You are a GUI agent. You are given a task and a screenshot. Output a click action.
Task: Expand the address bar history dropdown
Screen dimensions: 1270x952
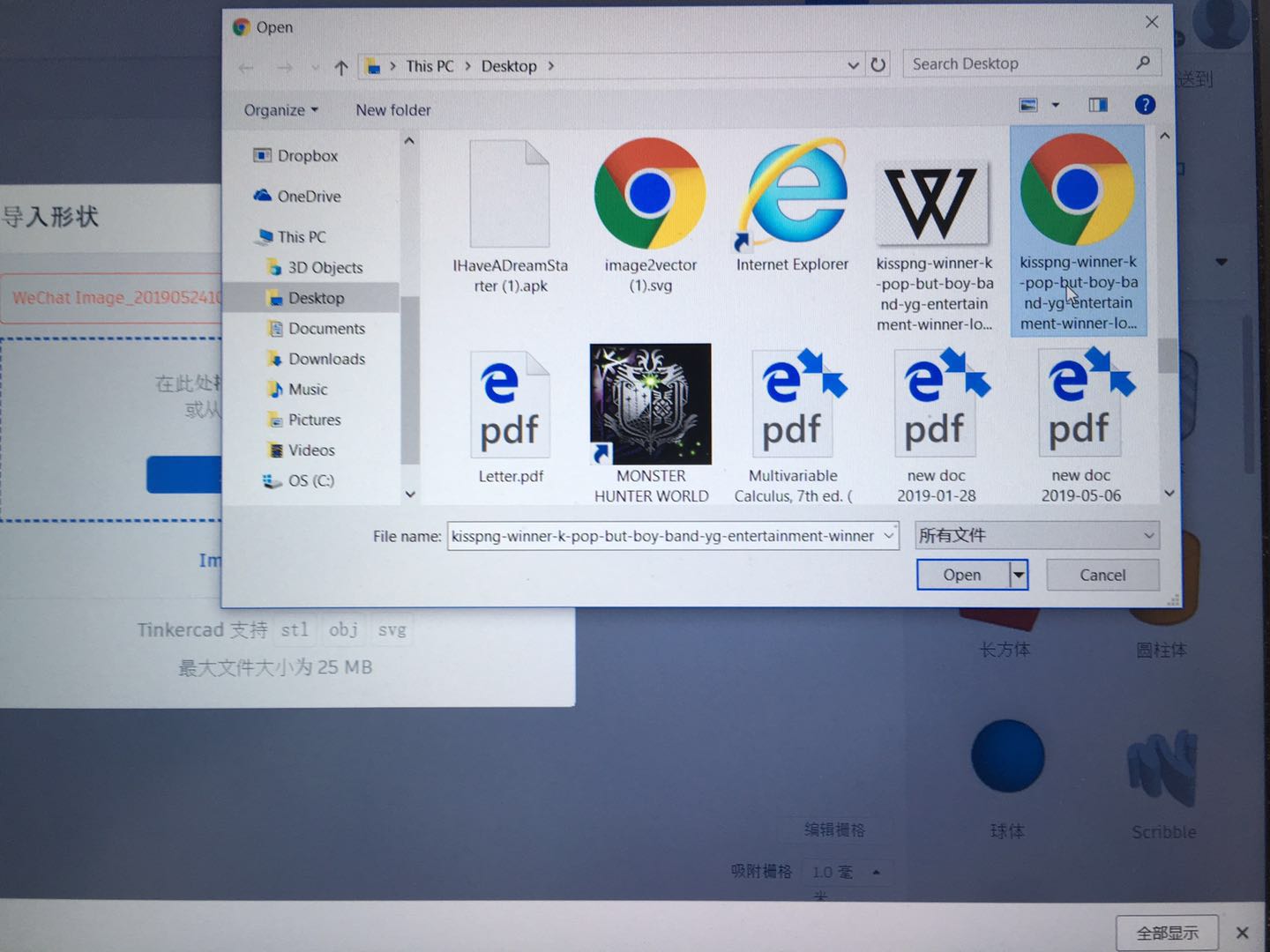click(x=853, y=65)
